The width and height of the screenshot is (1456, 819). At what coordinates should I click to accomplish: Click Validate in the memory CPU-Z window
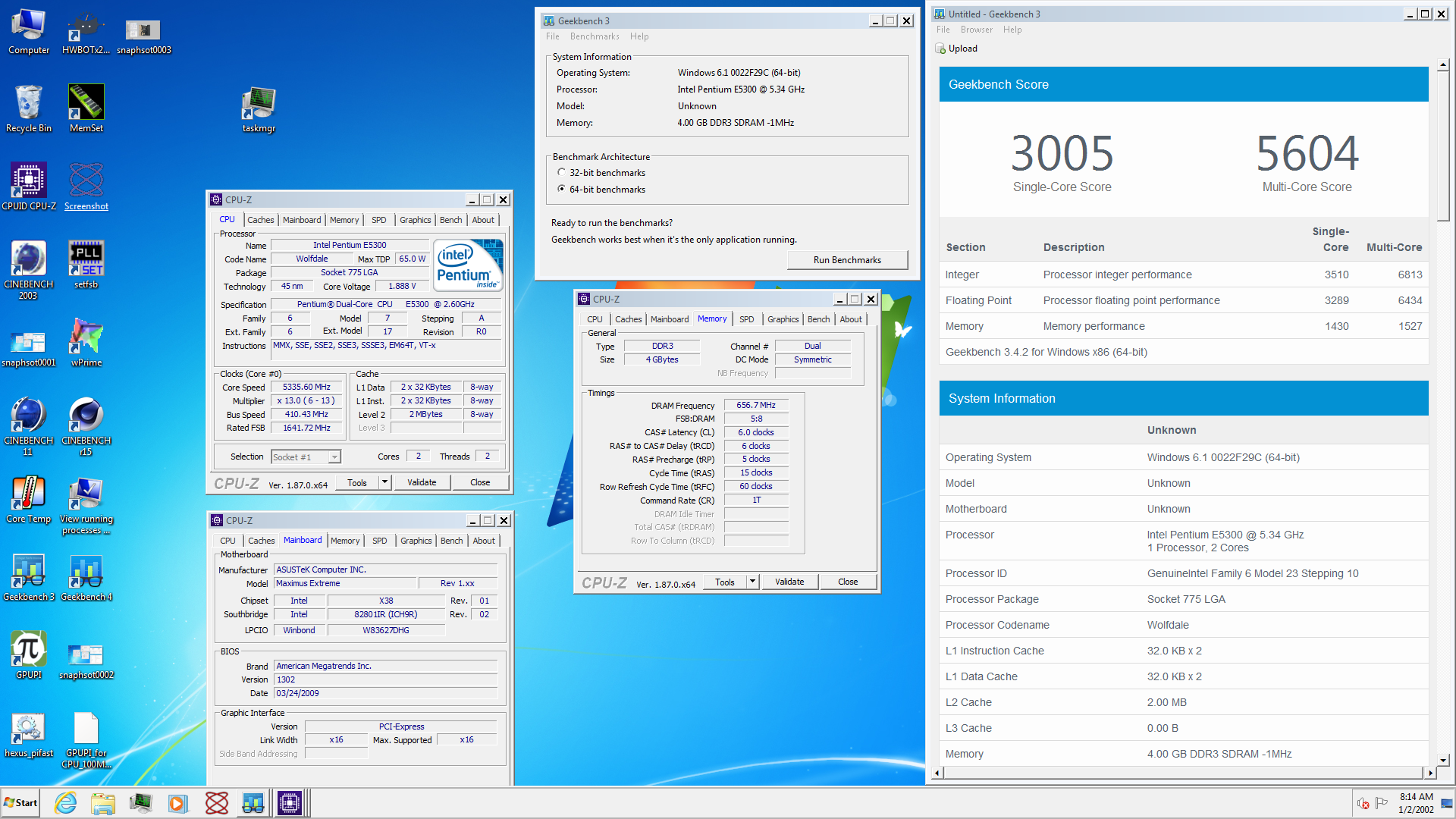[x=789, y=582]
